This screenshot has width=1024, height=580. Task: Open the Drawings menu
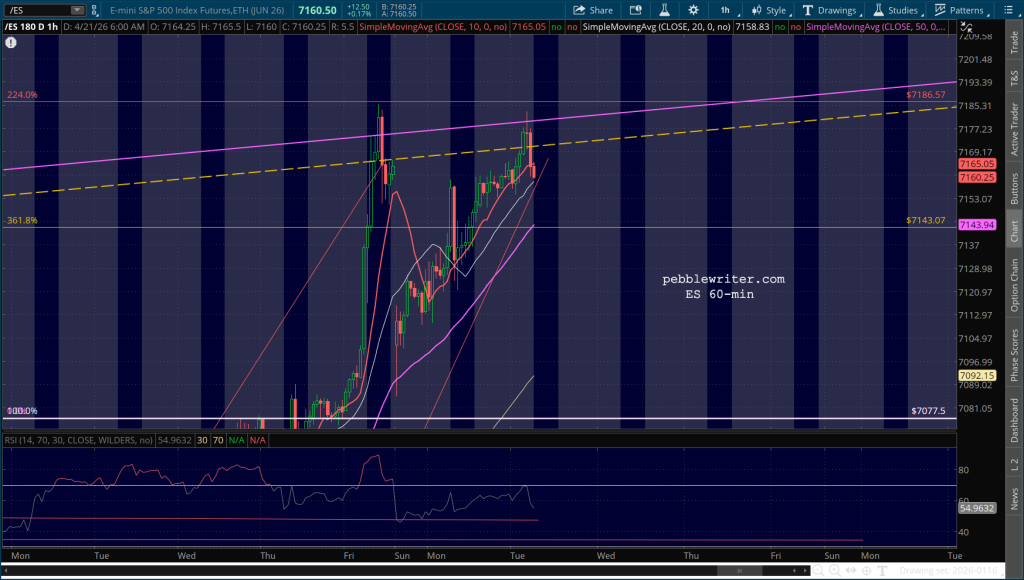click(831, 10)
